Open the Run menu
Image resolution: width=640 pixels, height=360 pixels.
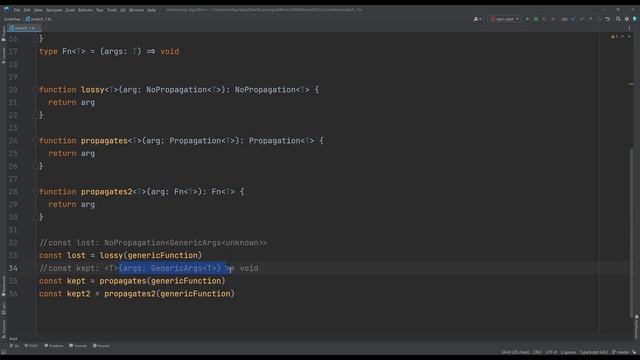[x=100, y=10]
